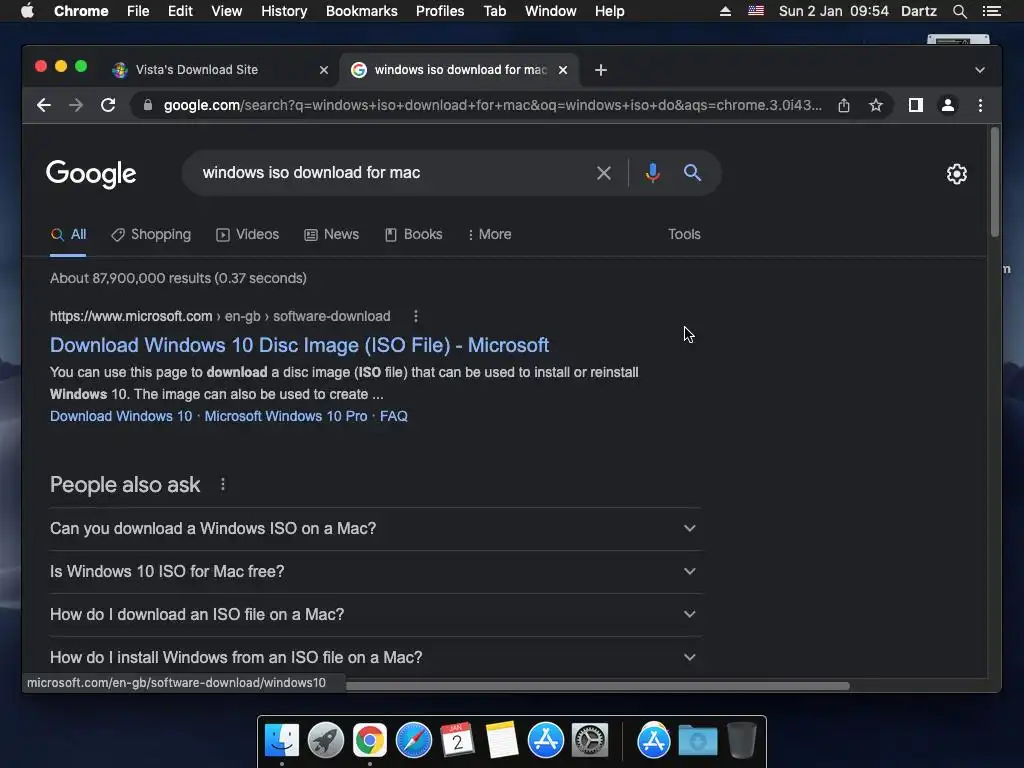Screen dimensions: 1024x768
Task: Expand 'Is Windows 10 ISO for Mac free?'
Action: (x=376, y=571)
